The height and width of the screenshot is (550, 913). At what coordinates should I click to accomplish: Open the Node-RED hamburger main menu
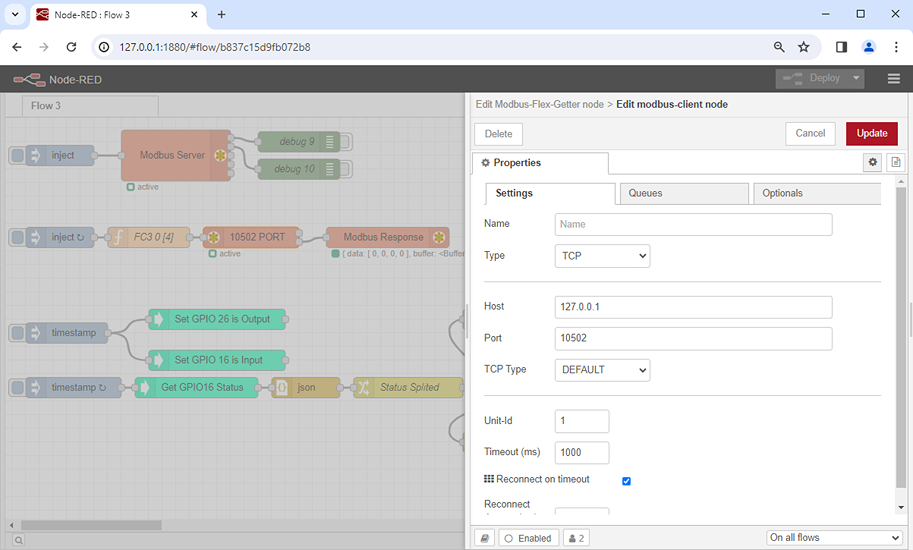[894, 79]
